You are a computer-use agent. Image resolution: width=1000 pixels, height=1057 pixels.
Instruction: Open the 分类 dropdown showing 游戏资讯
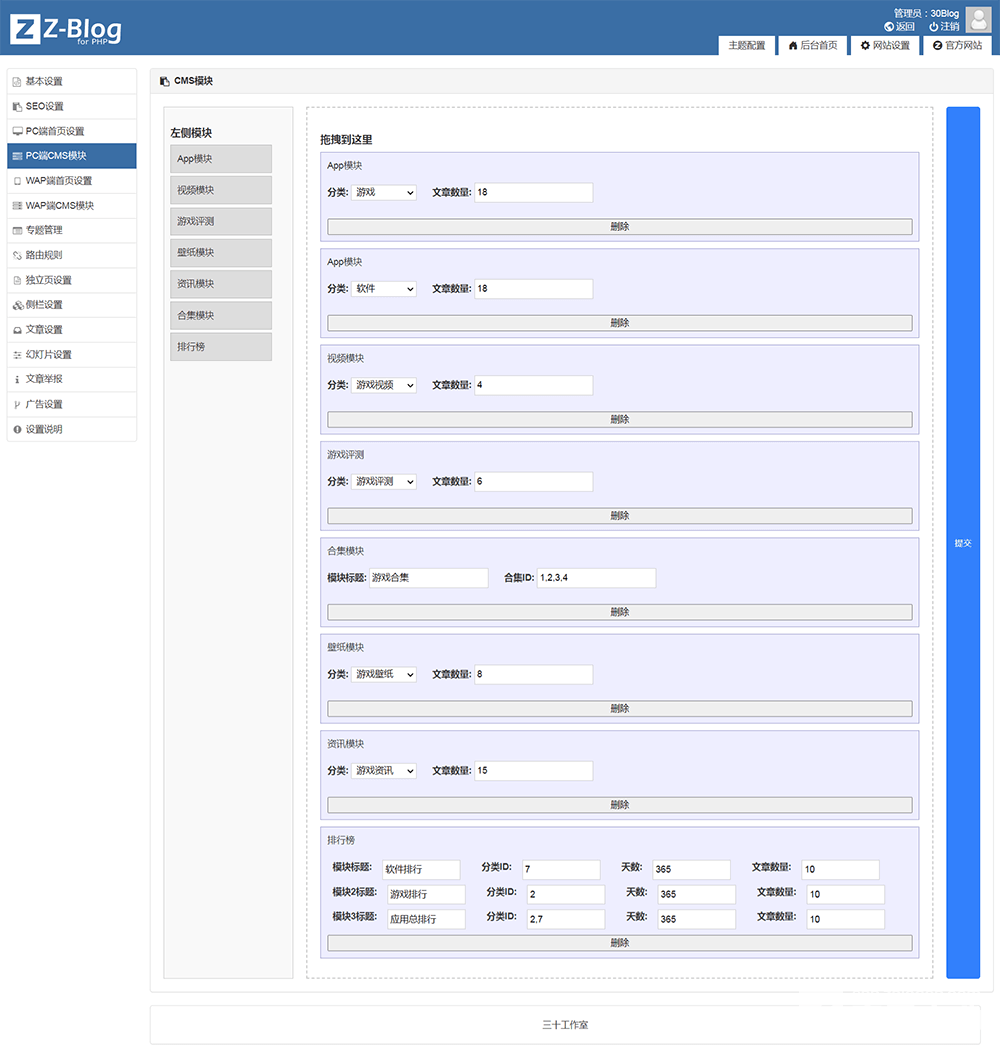point(384,771)
